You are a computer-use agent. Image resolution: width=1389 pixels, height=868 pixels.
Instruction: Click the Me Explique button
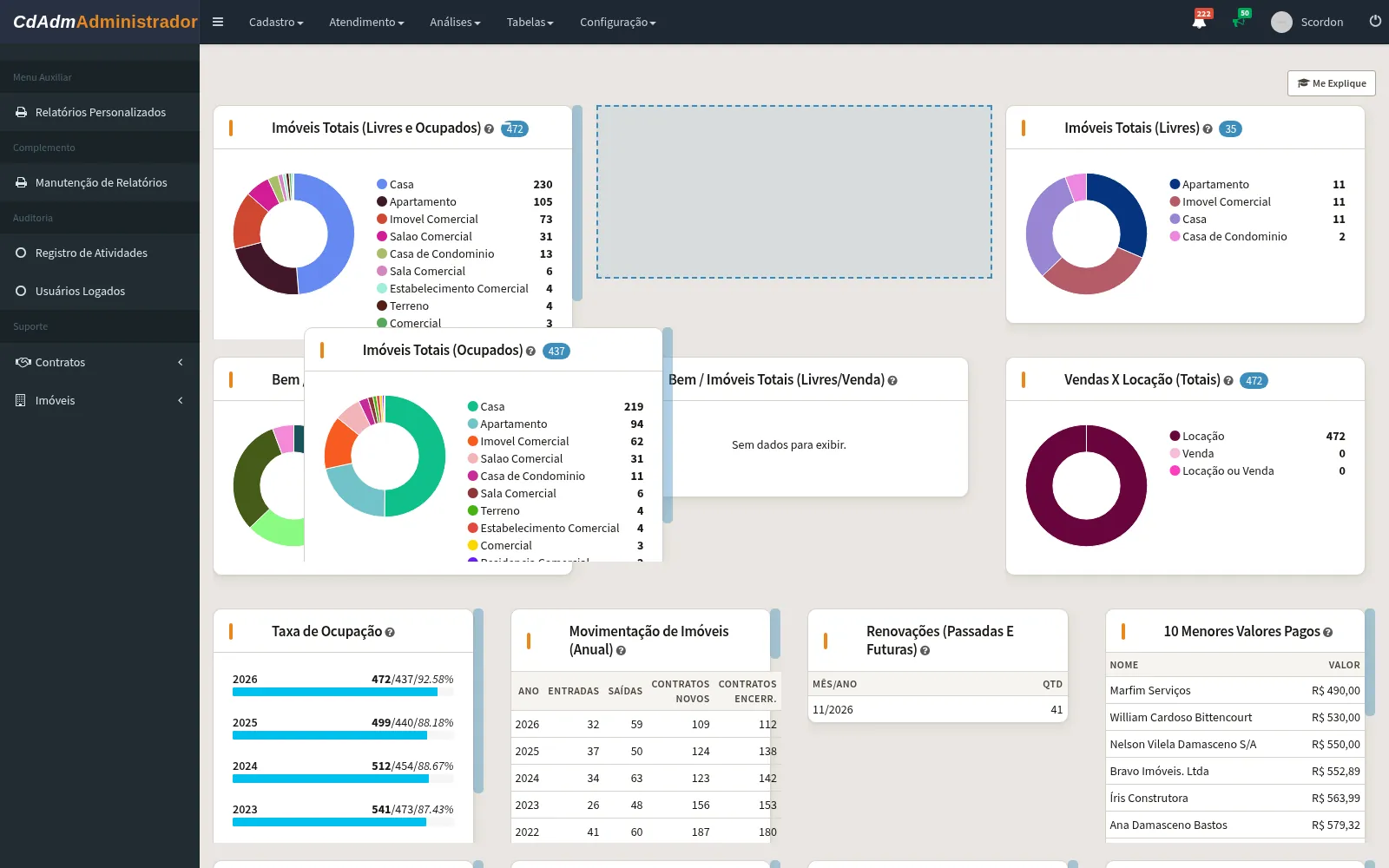(x=1331, y=83)
